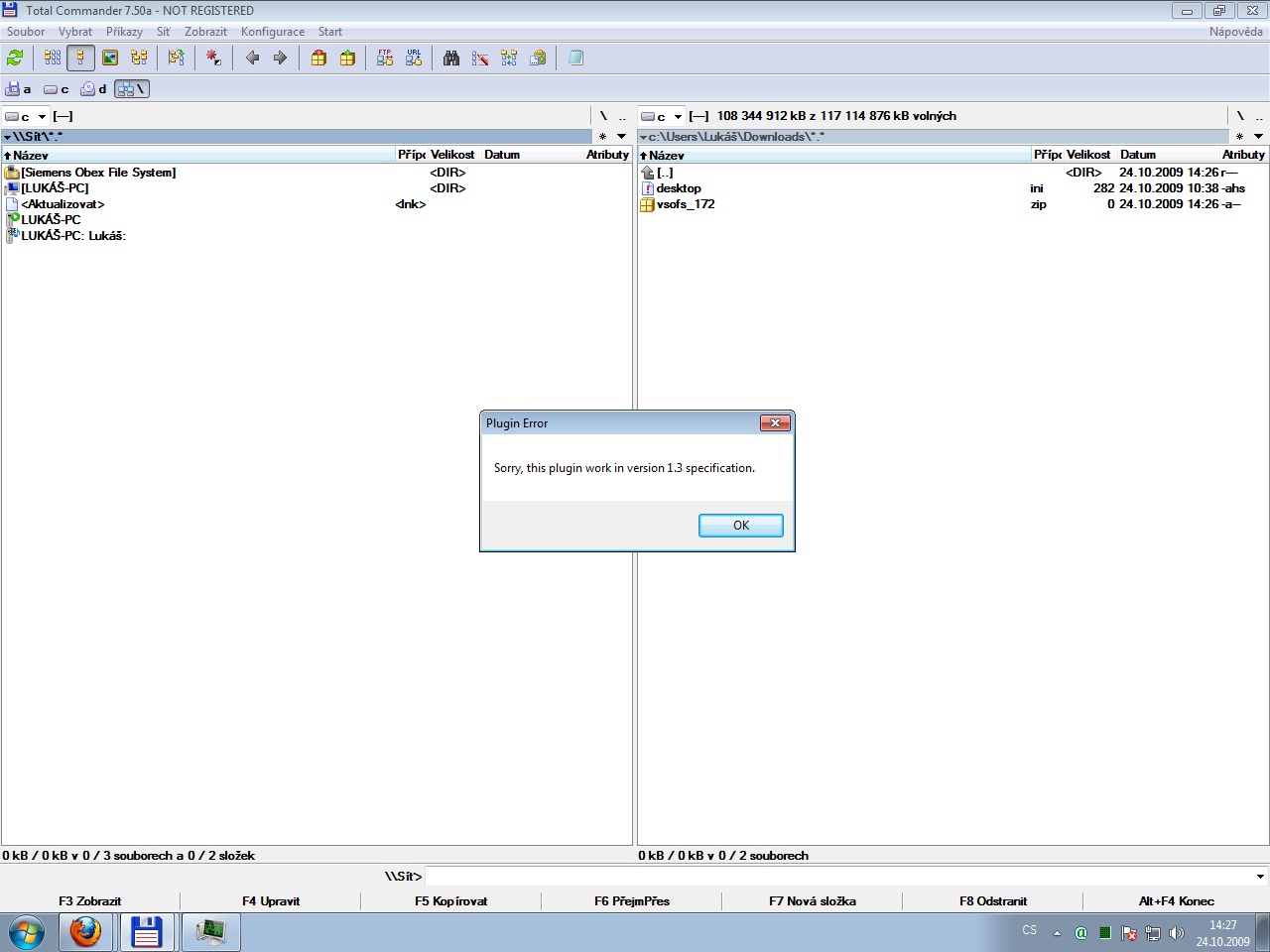Select the [LUKÁŠ-PC] directory entry
Image resolution: width=1270 pixels, height=952 pixels.
tap(56, 188)
